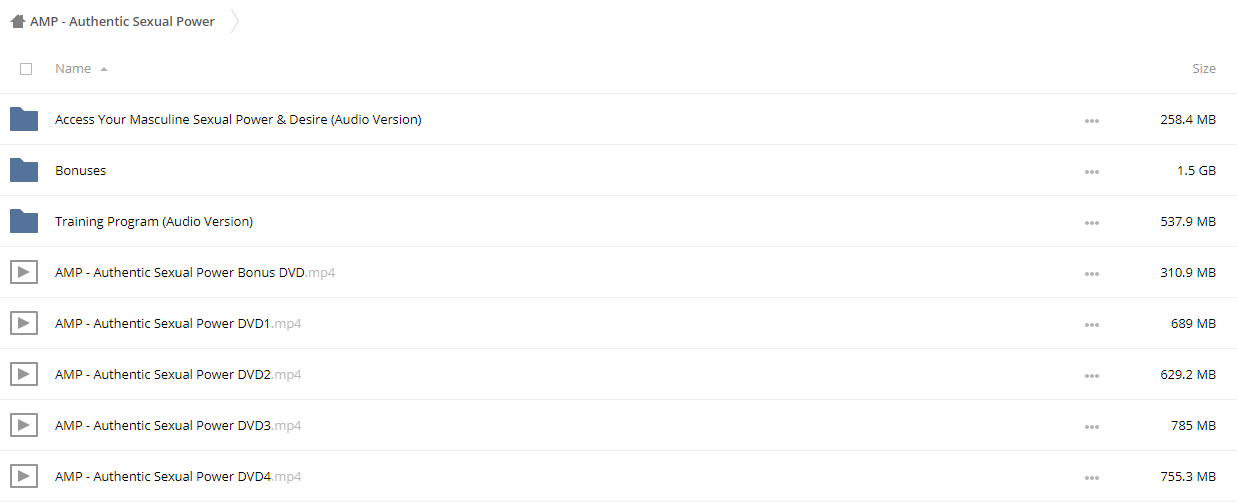Click the Access Your Masculine folder icon
The image size is (1237, 502).
tap(24, 120)
